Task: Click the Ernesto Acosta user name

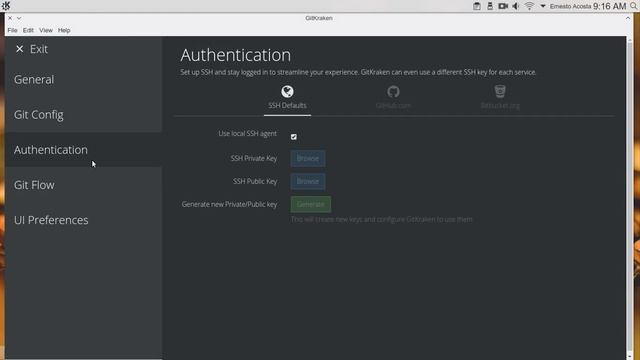Action: pyautogui.click(x=570, y=6)
